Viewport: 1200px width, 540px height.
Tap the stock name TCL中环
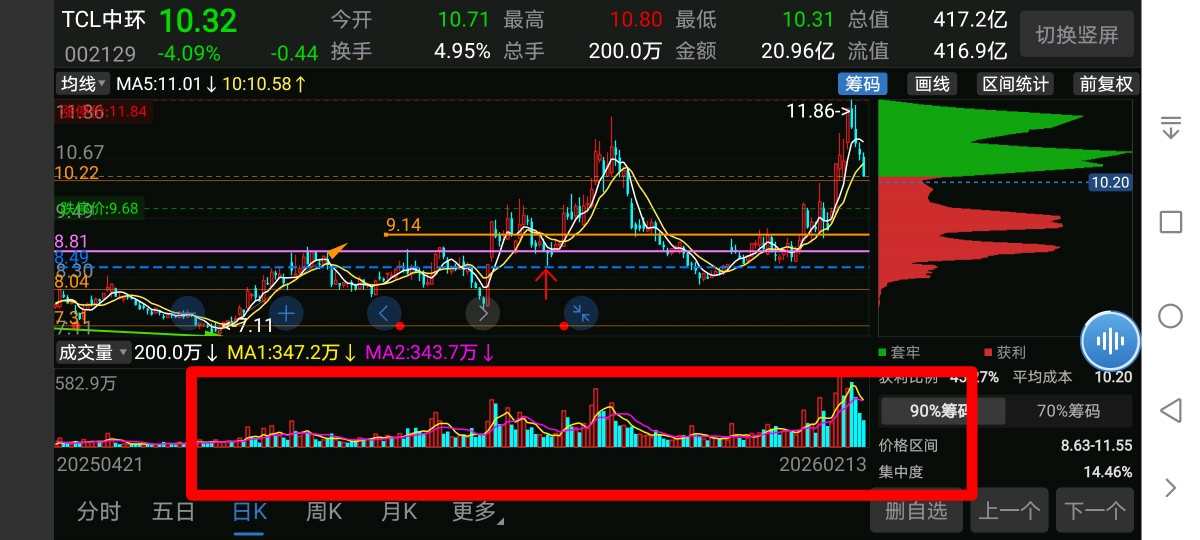tap(104, 20)
